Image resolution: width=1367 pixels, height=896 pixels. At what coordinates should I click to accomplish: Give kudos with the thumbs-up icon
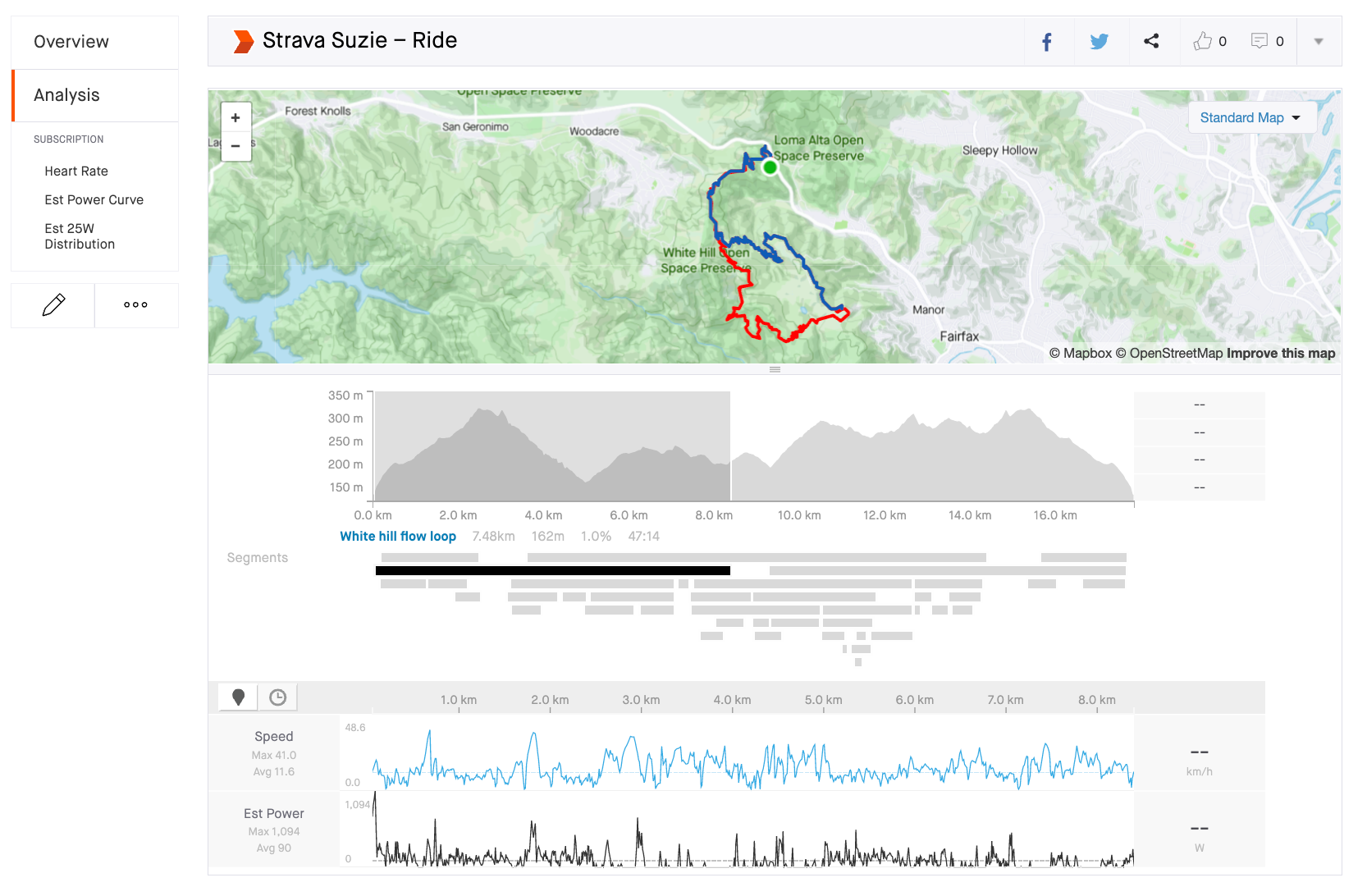click(x=1203, y=41)
